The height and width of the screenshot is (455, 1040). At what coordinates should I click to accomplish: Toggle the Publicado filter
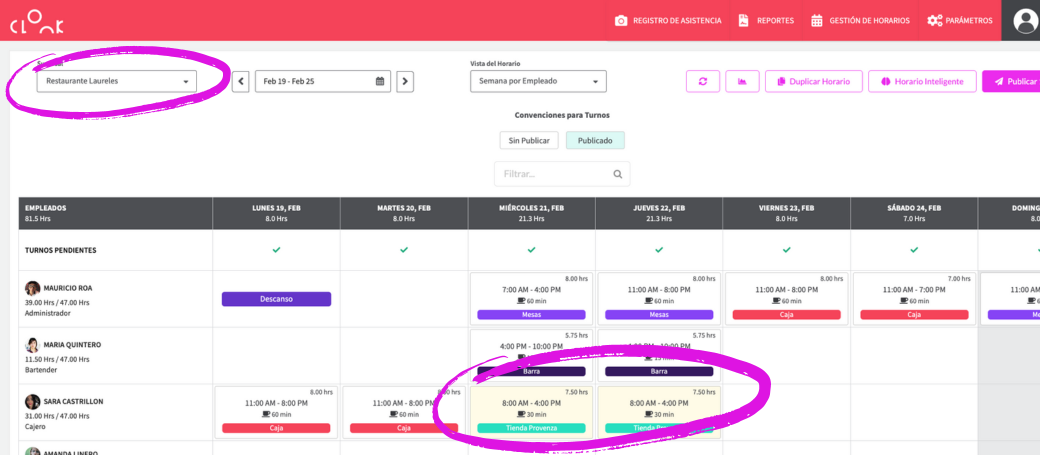coord(595,140)
